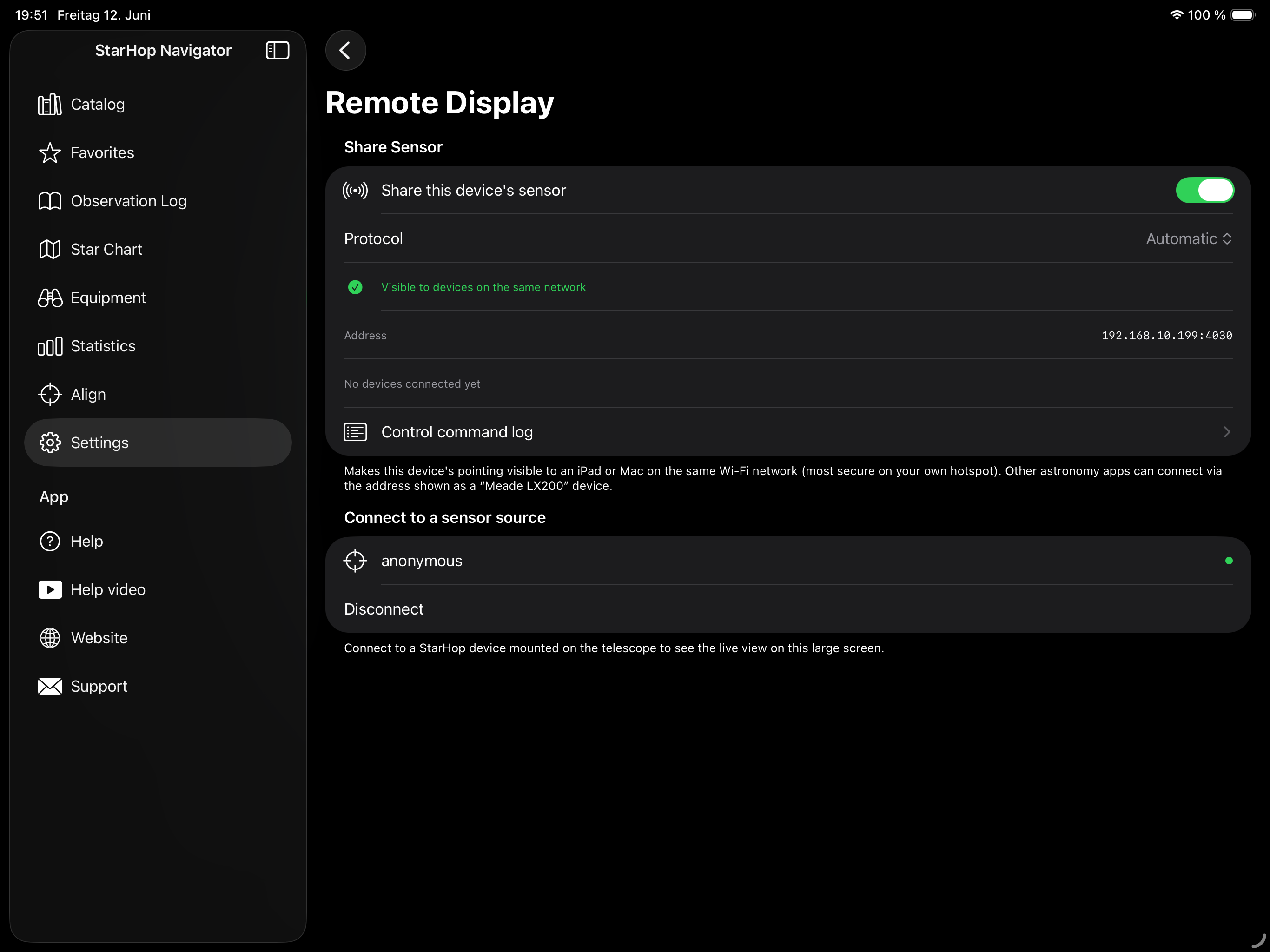Click the Wi-Fi status bar icon
The image size is (1270, 952).
pos(1177,15)
